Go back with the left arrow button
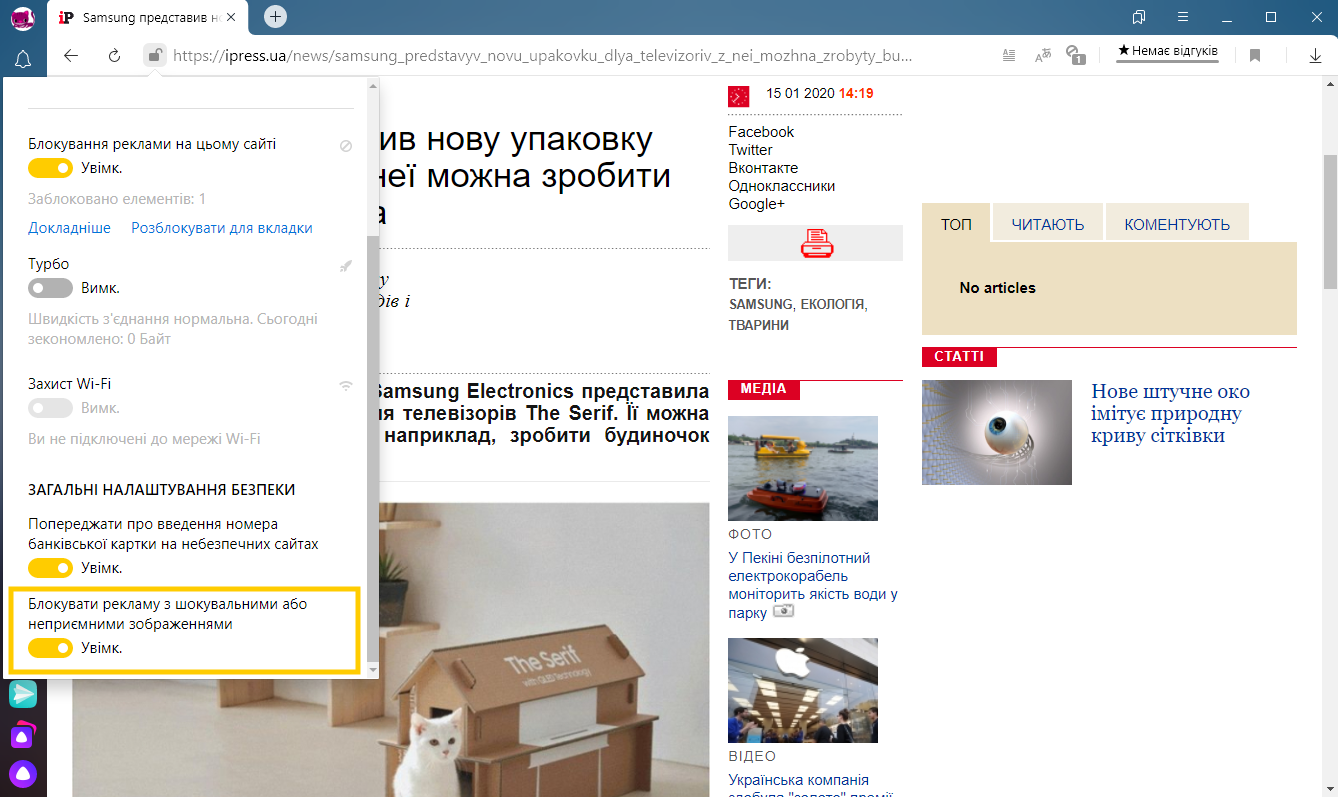The image size is (1338, 797). [x=71, y=56]
